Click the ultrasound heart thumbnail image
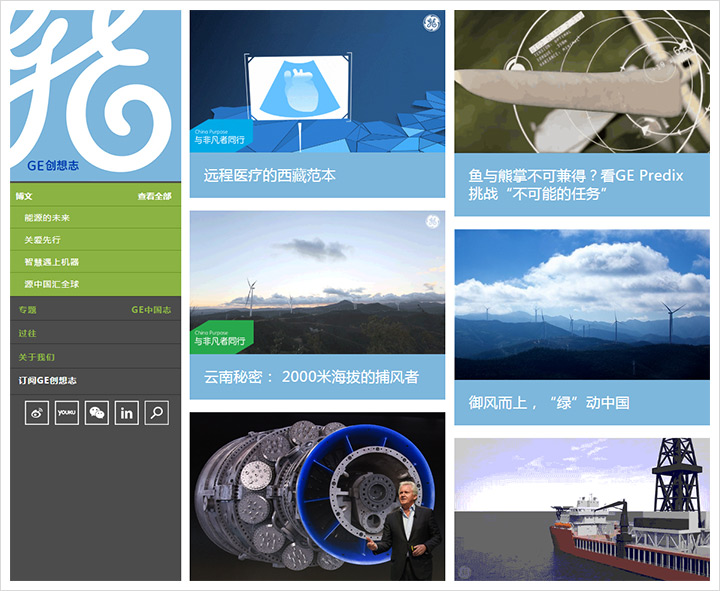This screenshot has height=591, width=720. (x=317, y=81)
